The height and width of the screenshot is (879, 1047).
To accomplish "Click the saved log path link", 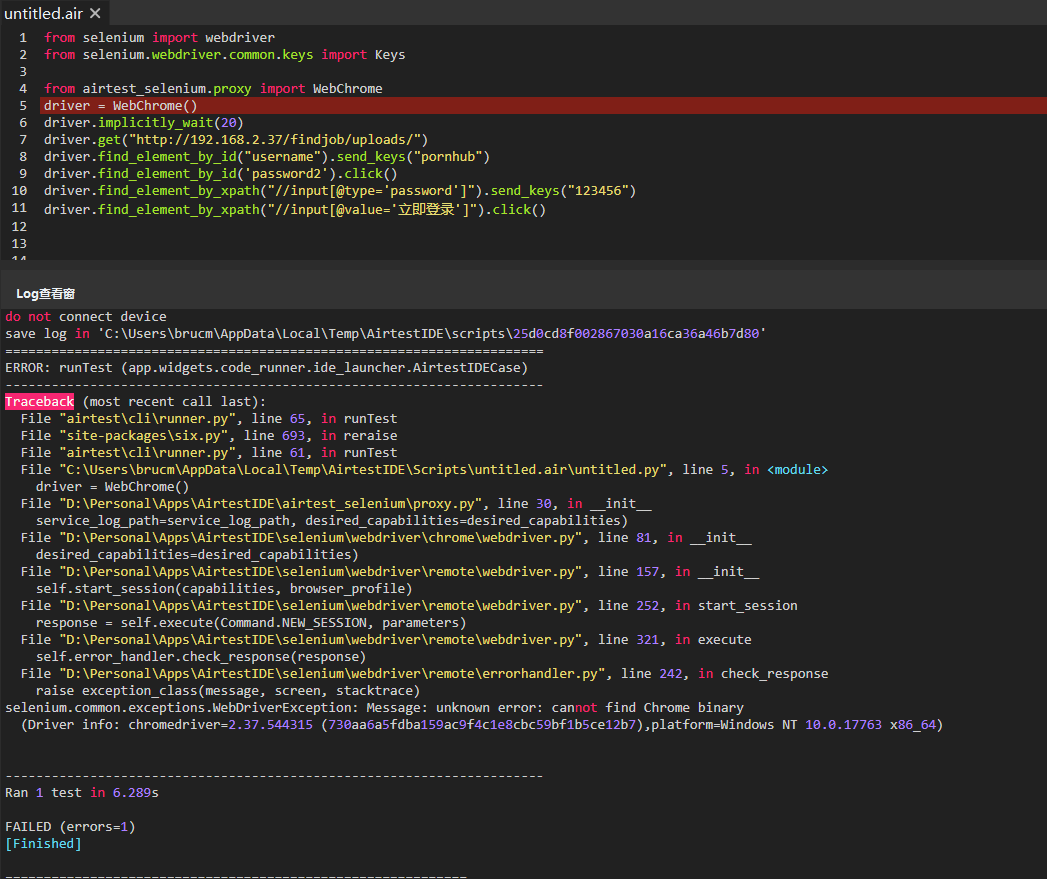I will [400, 332].
